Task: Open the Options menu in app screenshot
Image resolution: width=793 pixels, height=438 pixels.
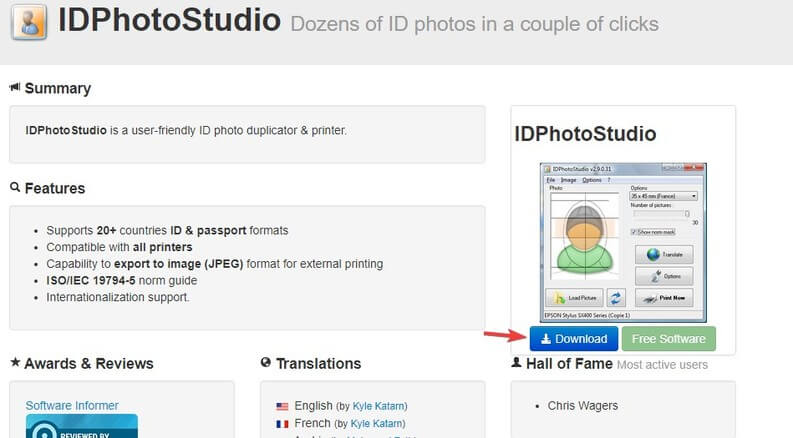Action: pos(592,180)
